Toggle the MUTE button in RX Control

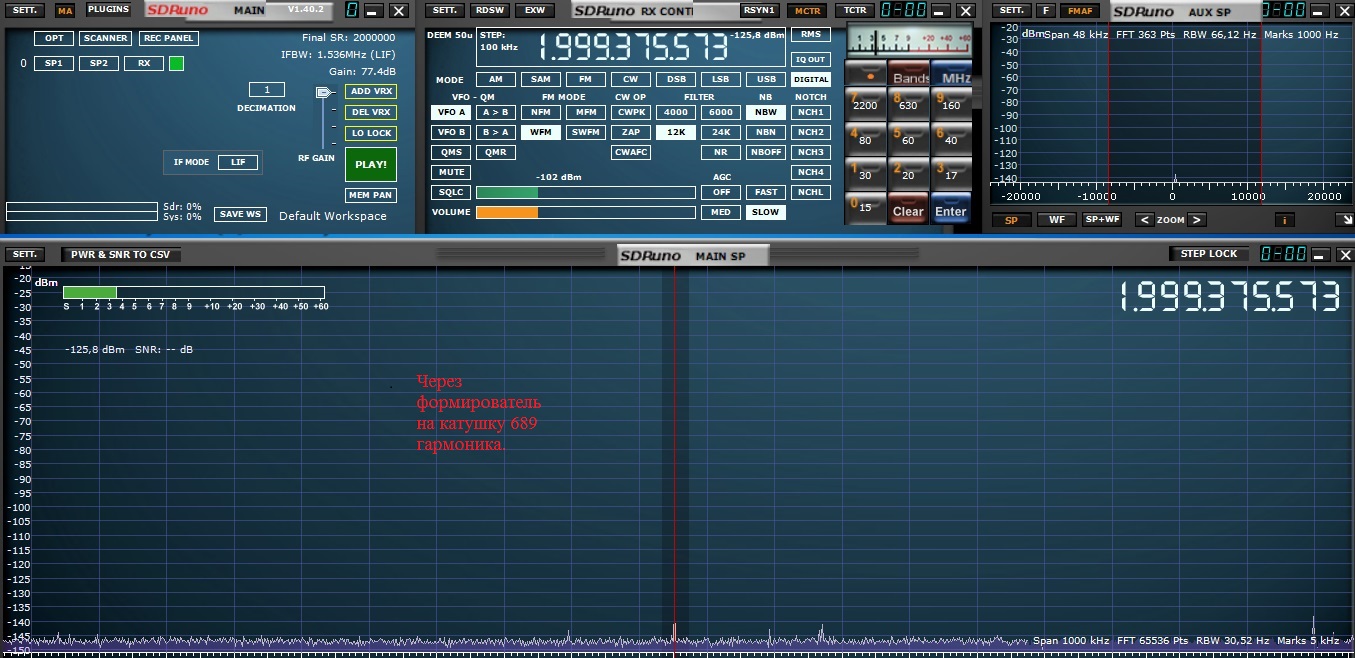coord(451,172)
